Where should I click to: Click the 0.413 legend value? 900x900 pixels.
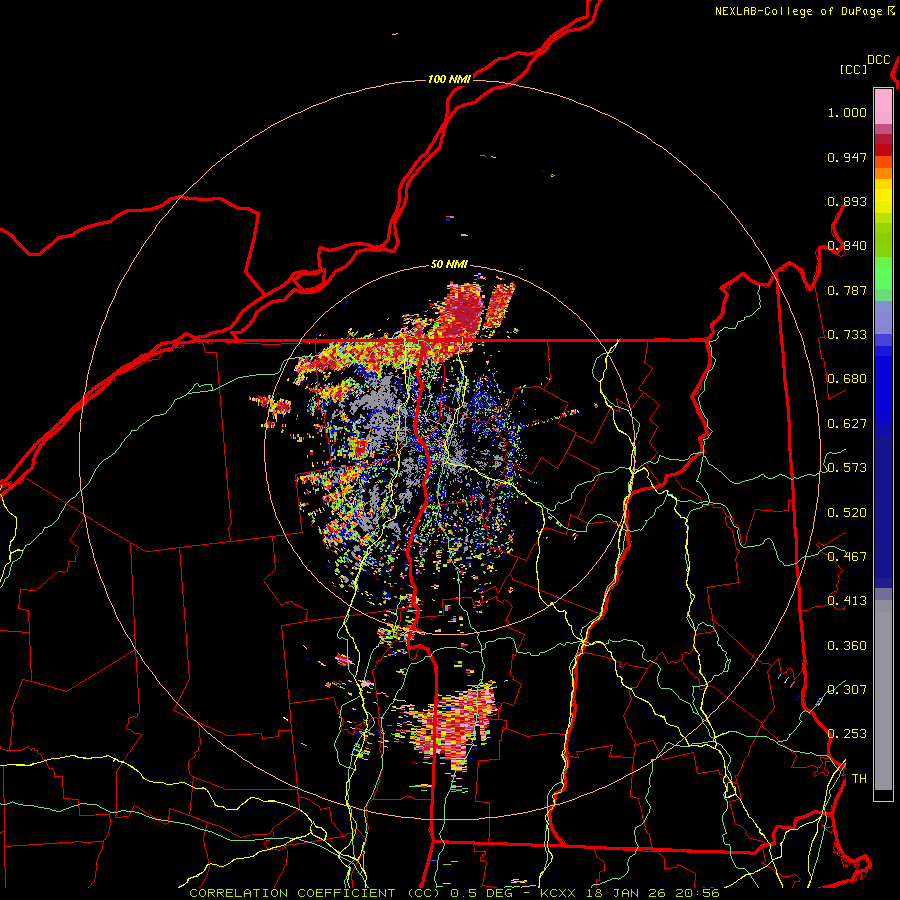[847, 601]
